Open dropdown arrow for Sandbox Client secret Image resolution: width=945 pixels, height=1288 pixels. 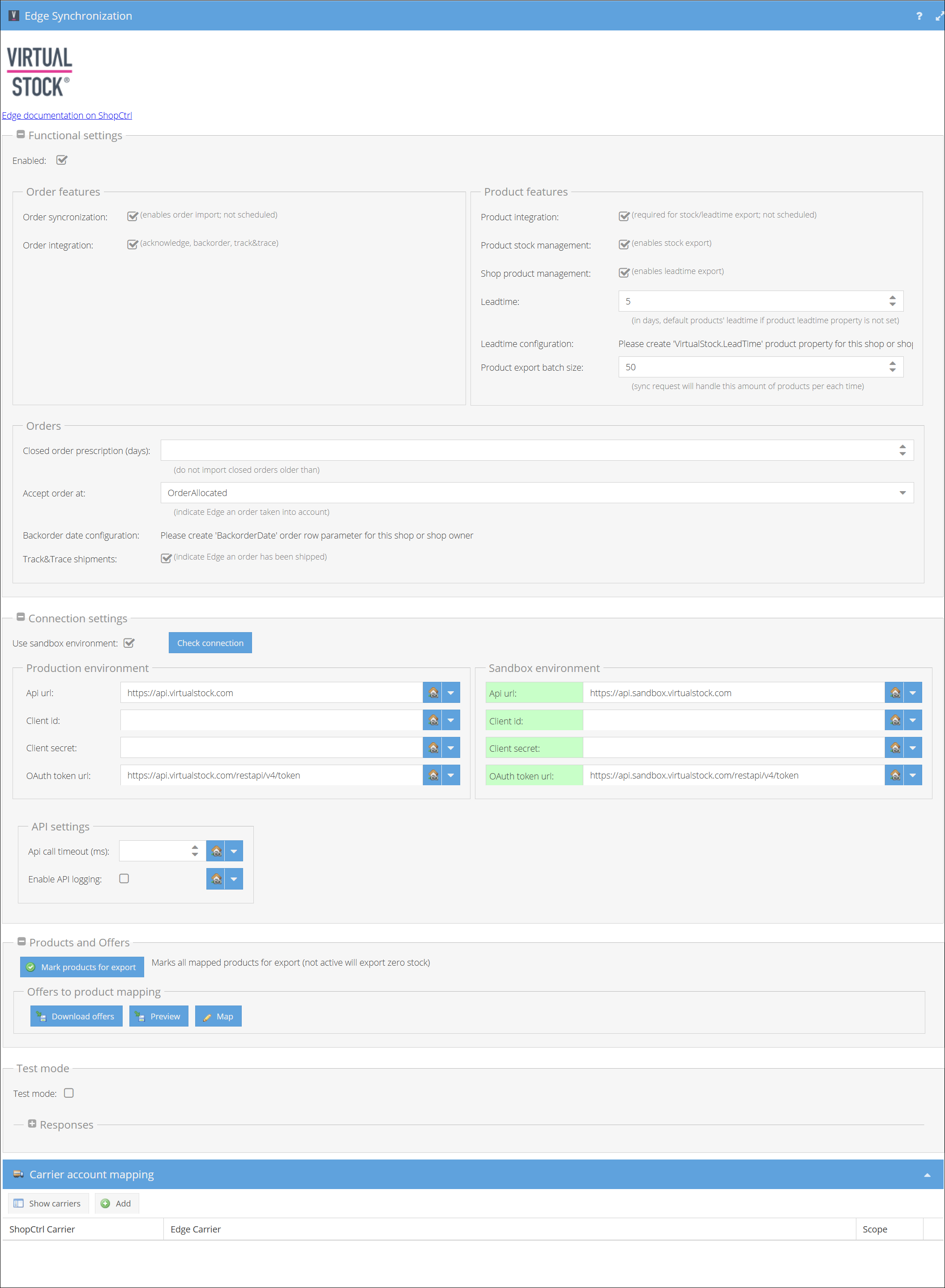pos(913,748)
